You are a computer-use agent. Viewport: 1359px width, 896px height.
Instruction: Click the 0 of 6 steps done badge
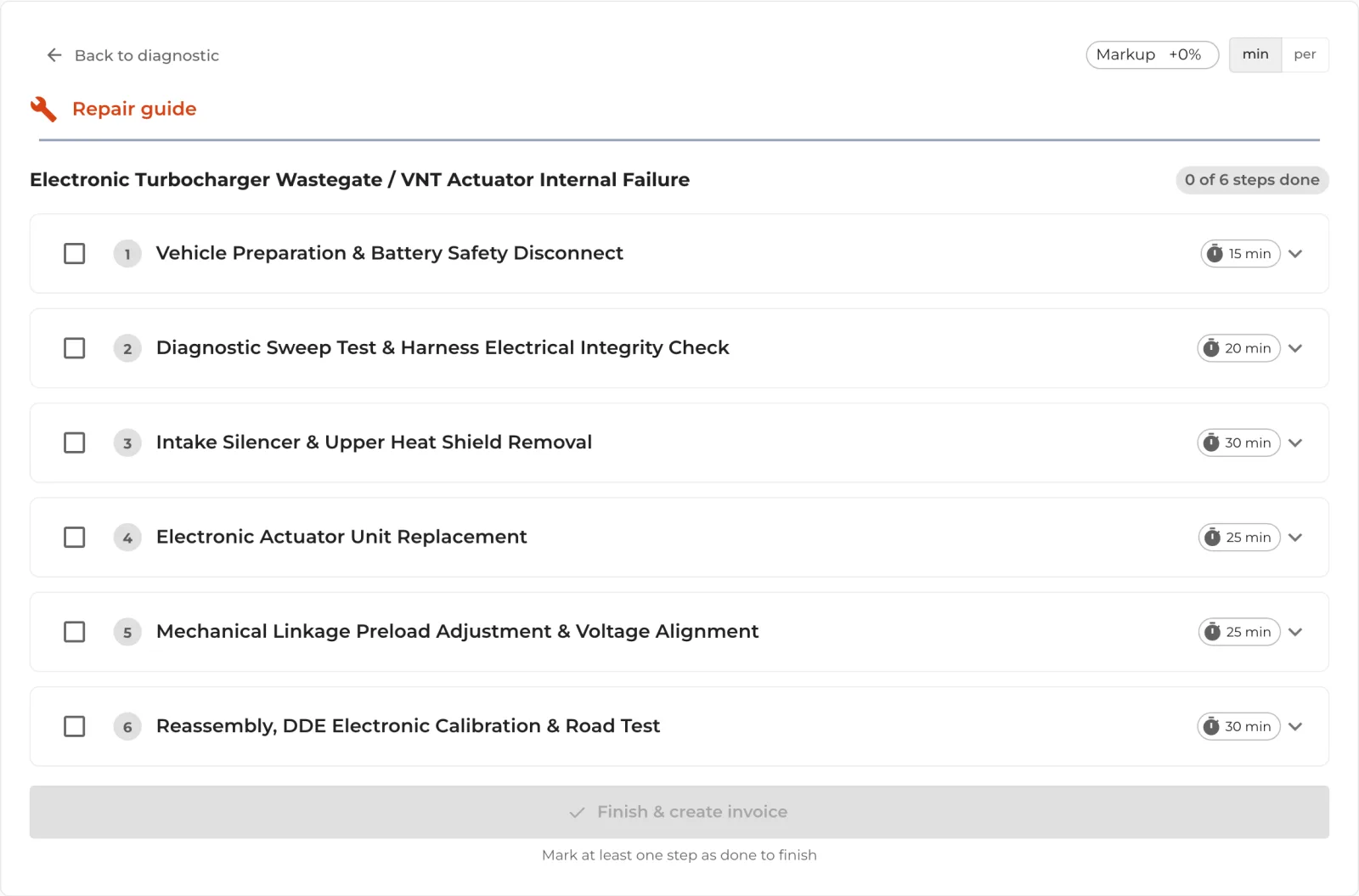coord(1252,180)
